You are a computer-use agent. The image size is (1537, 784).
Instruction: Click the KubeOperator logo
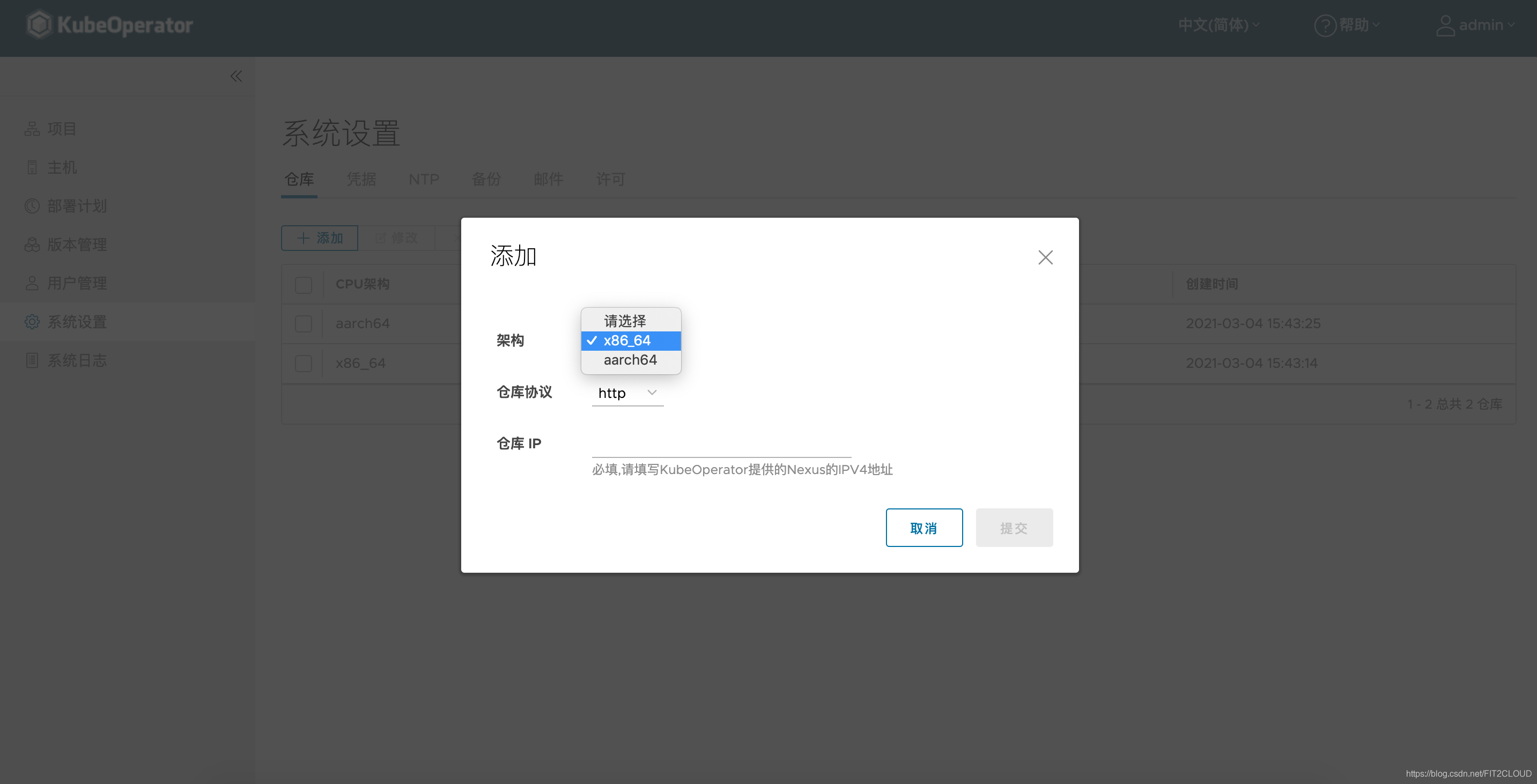[110, 25]
